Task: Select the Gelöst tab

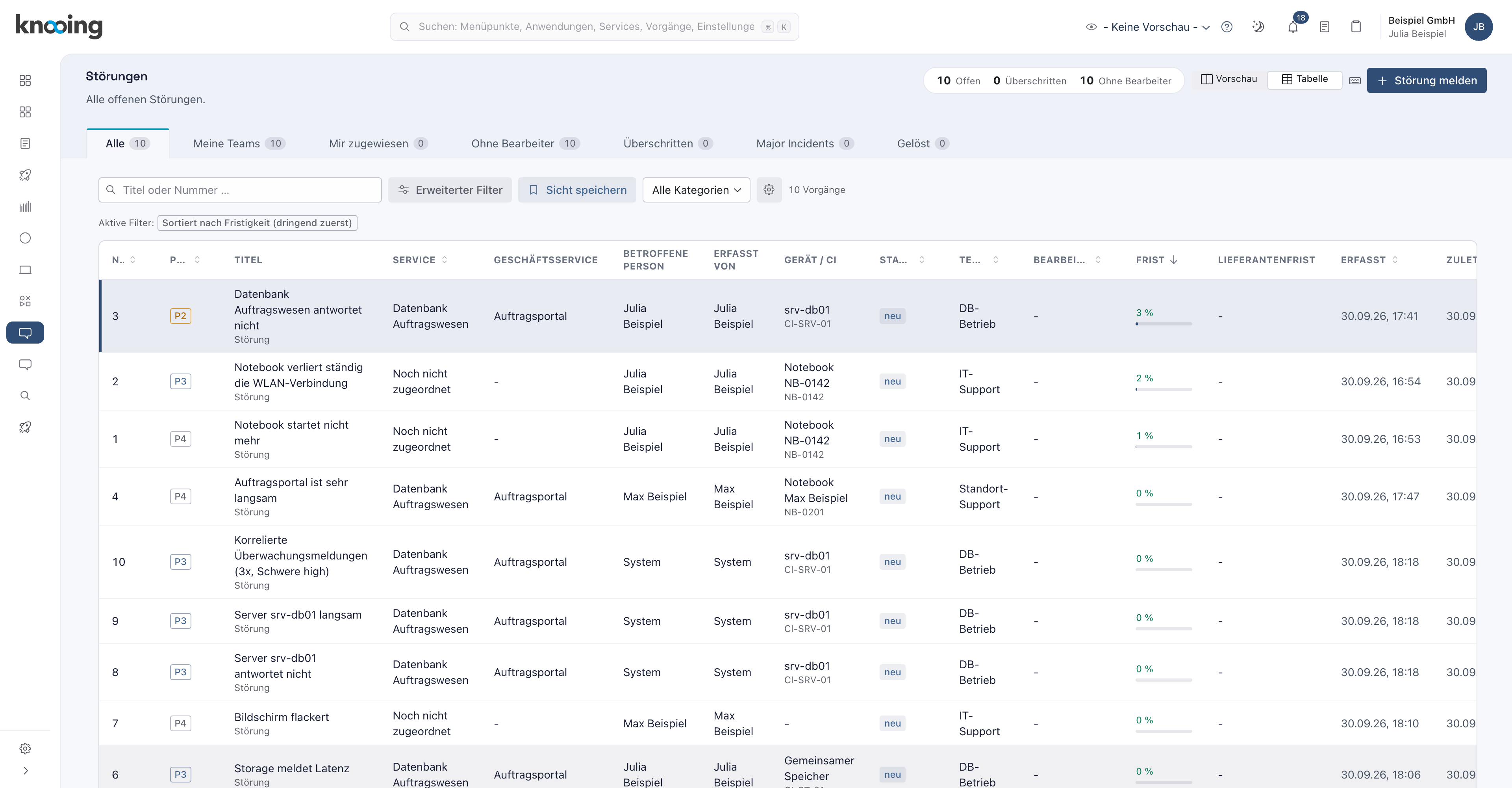Action: click(x=923, y=143)
